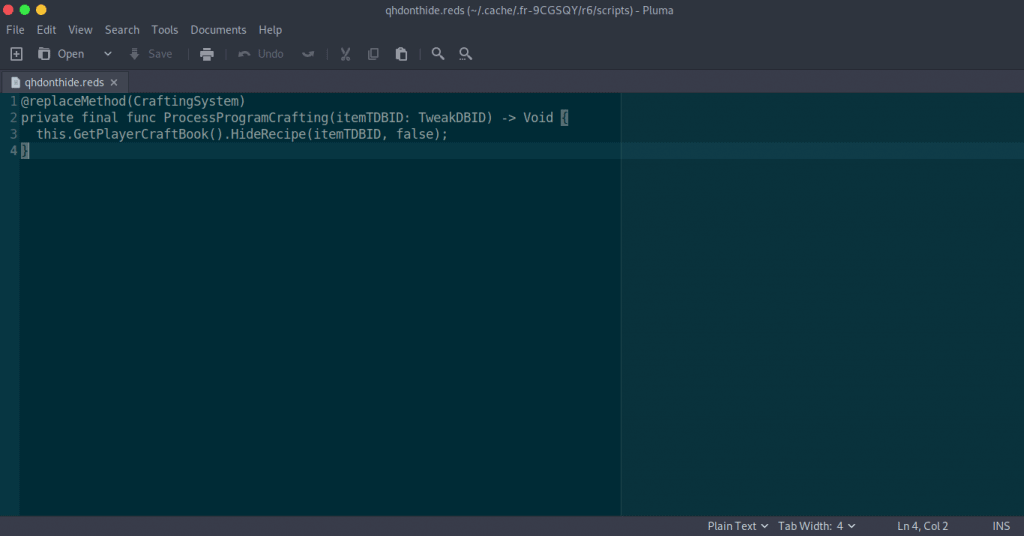Click the Copy icon in toolbar
This screenshot has width=1024, height=536.
click(x=373, y=54)
